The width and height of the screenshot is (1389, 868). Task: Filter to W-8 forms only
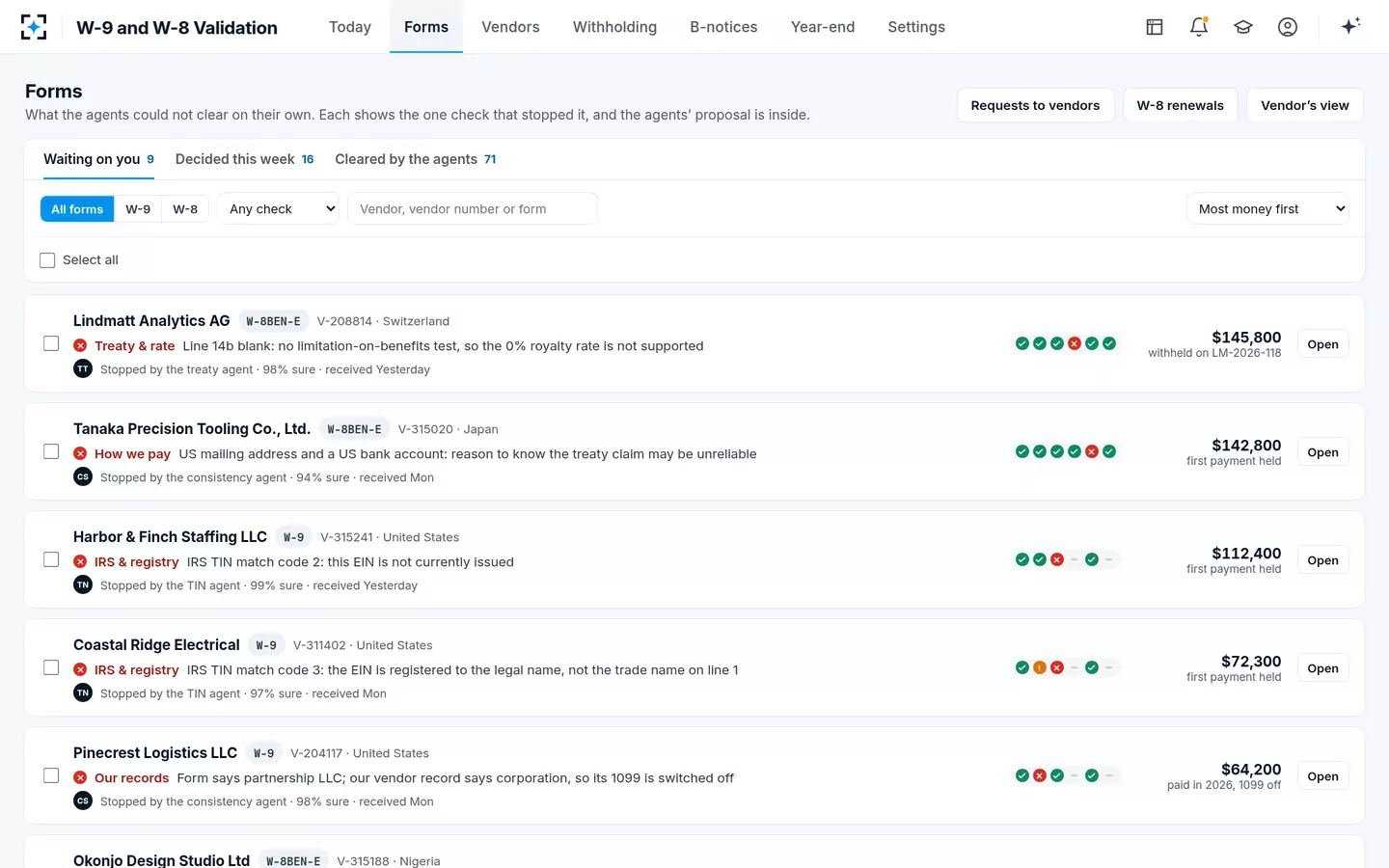[x=185, y=208]
